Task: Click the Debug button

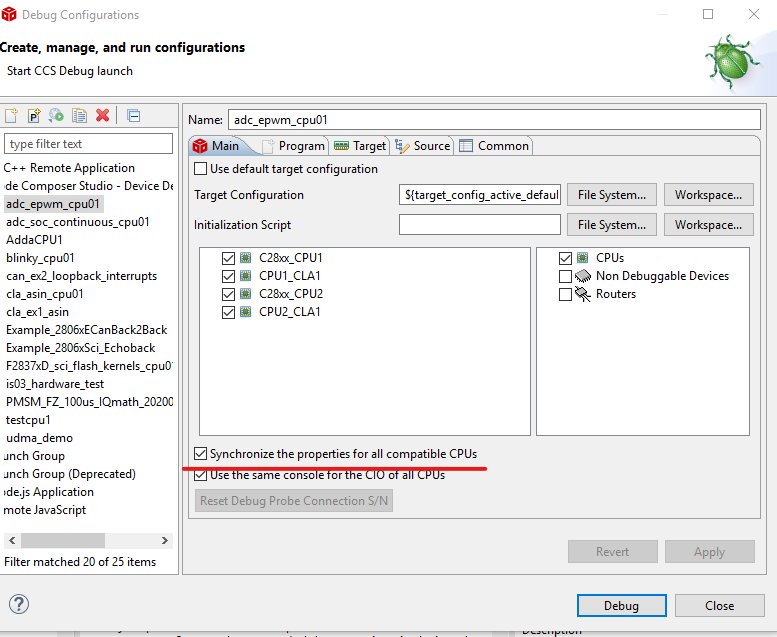Action: coord(621,606)
